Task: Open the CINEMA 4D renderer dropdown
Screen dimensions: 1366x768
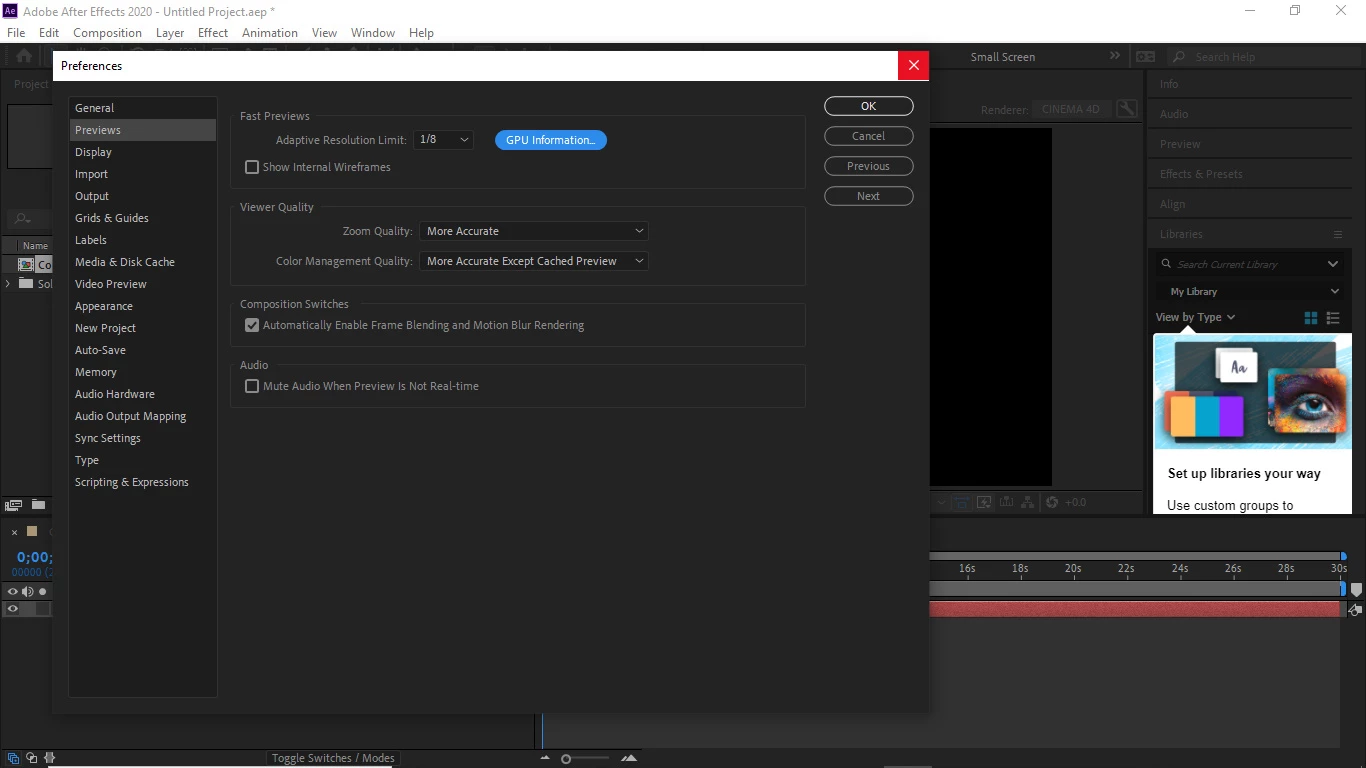Action: click(x=1071, y=109)
